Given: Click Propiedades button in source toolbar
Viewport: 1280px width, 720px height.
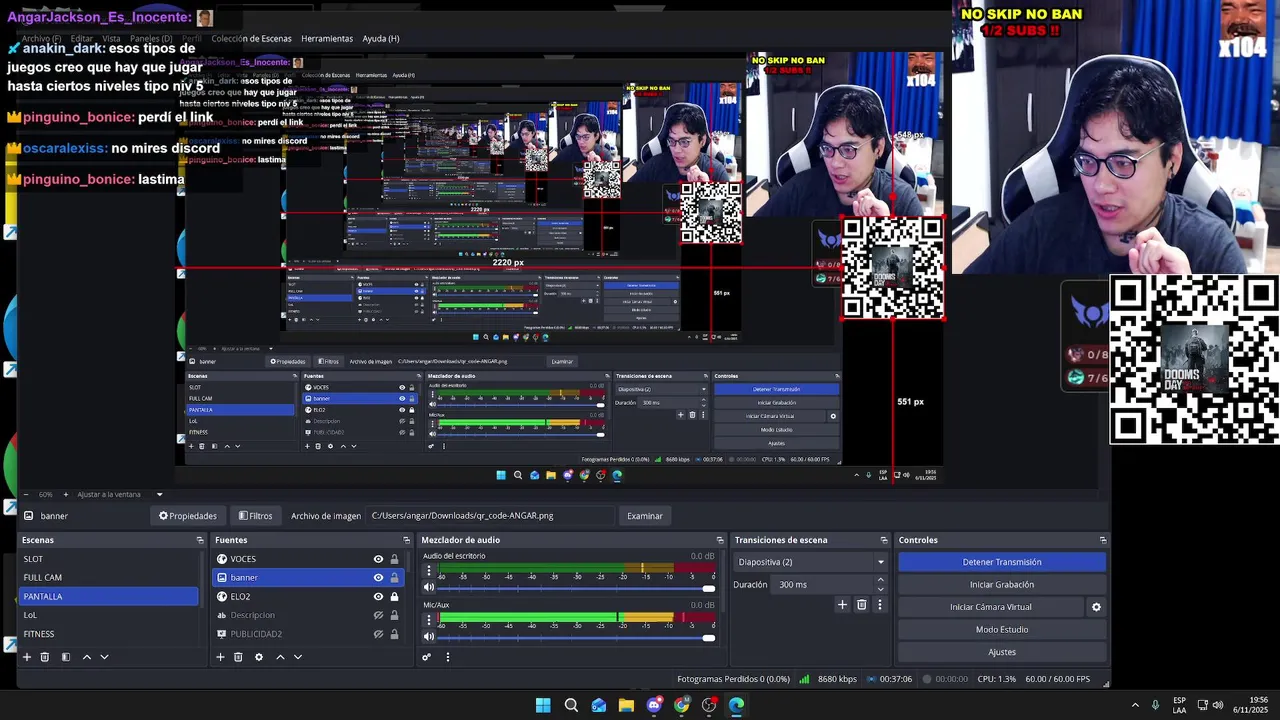Looking at the screenshot, I should coord(188,516).
